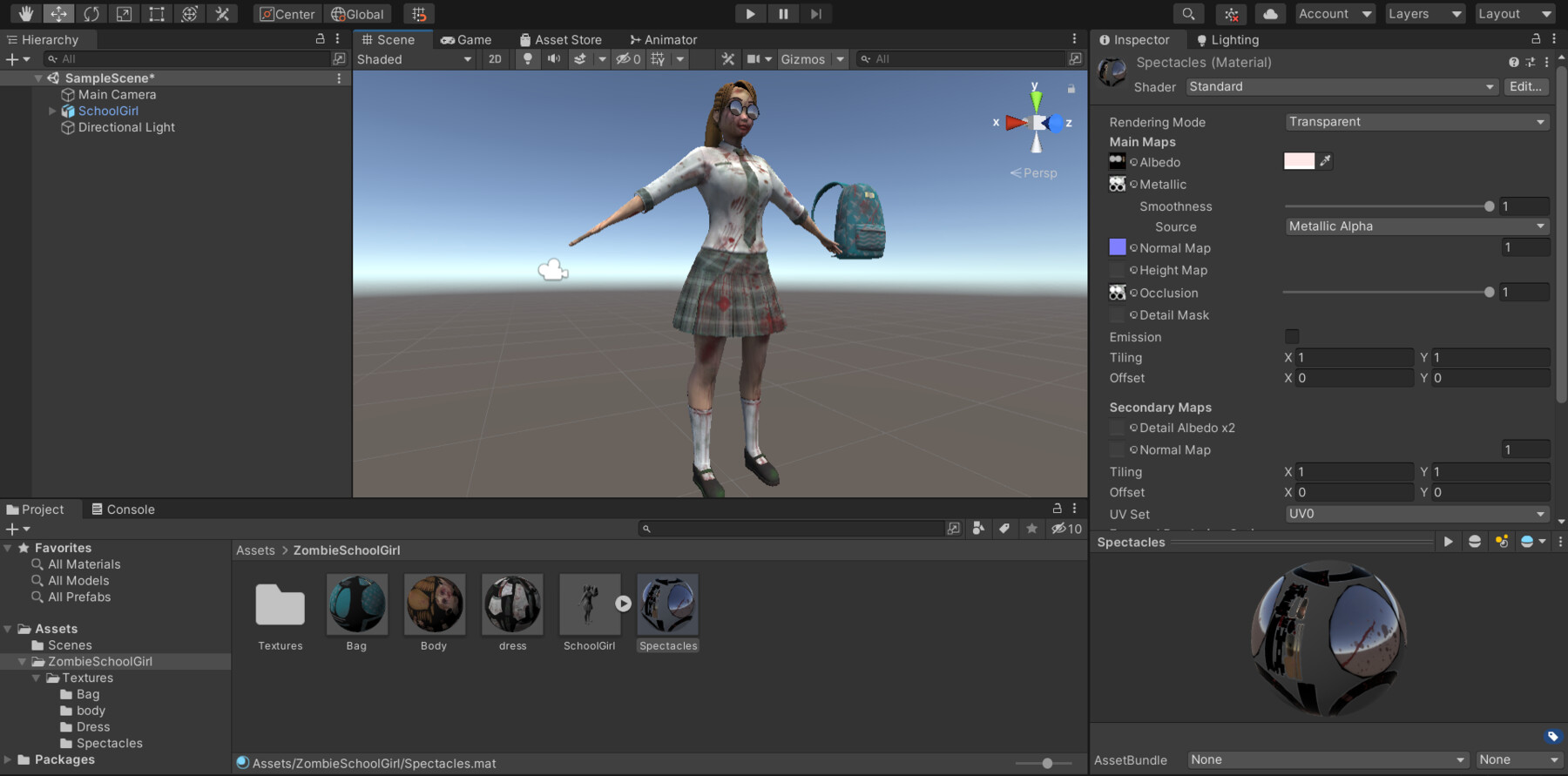Expand SchoolGirl model asset arrow

(623, 604)
